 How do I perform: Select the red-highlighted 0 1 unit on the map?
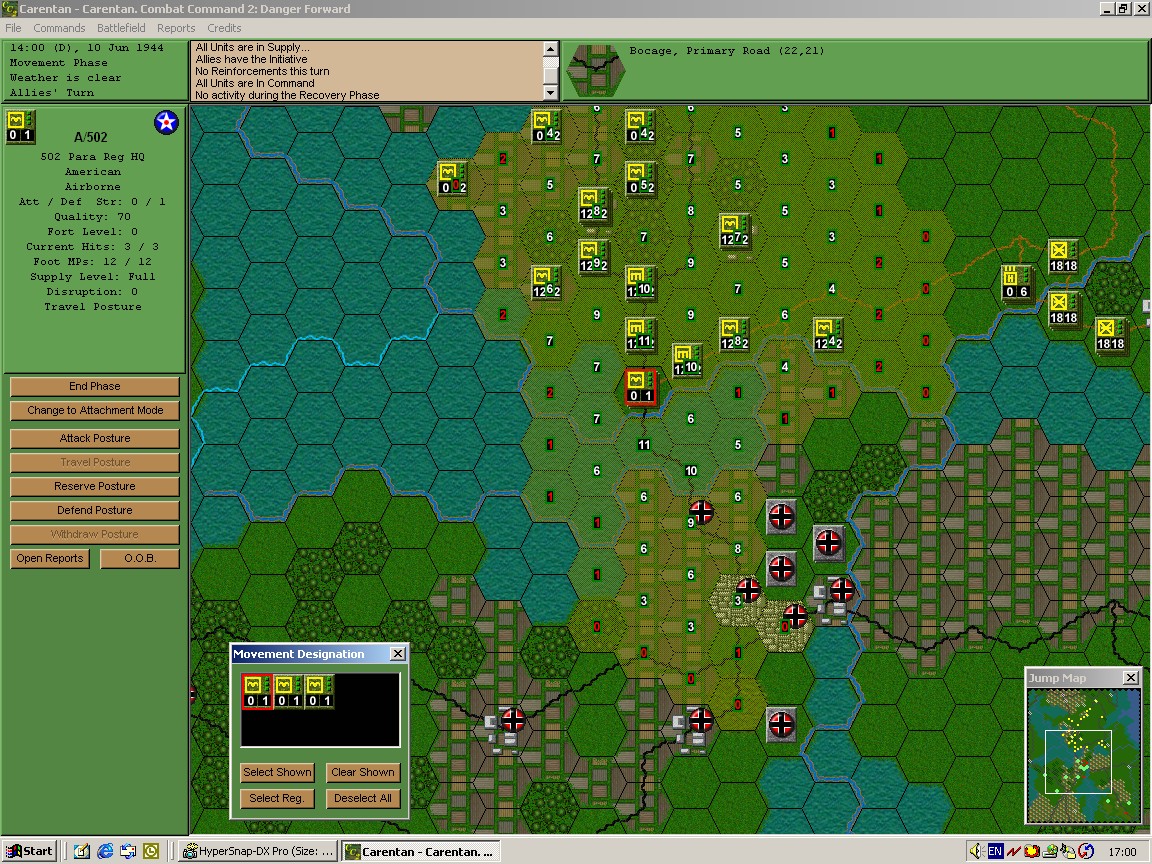tap(640, 387)
